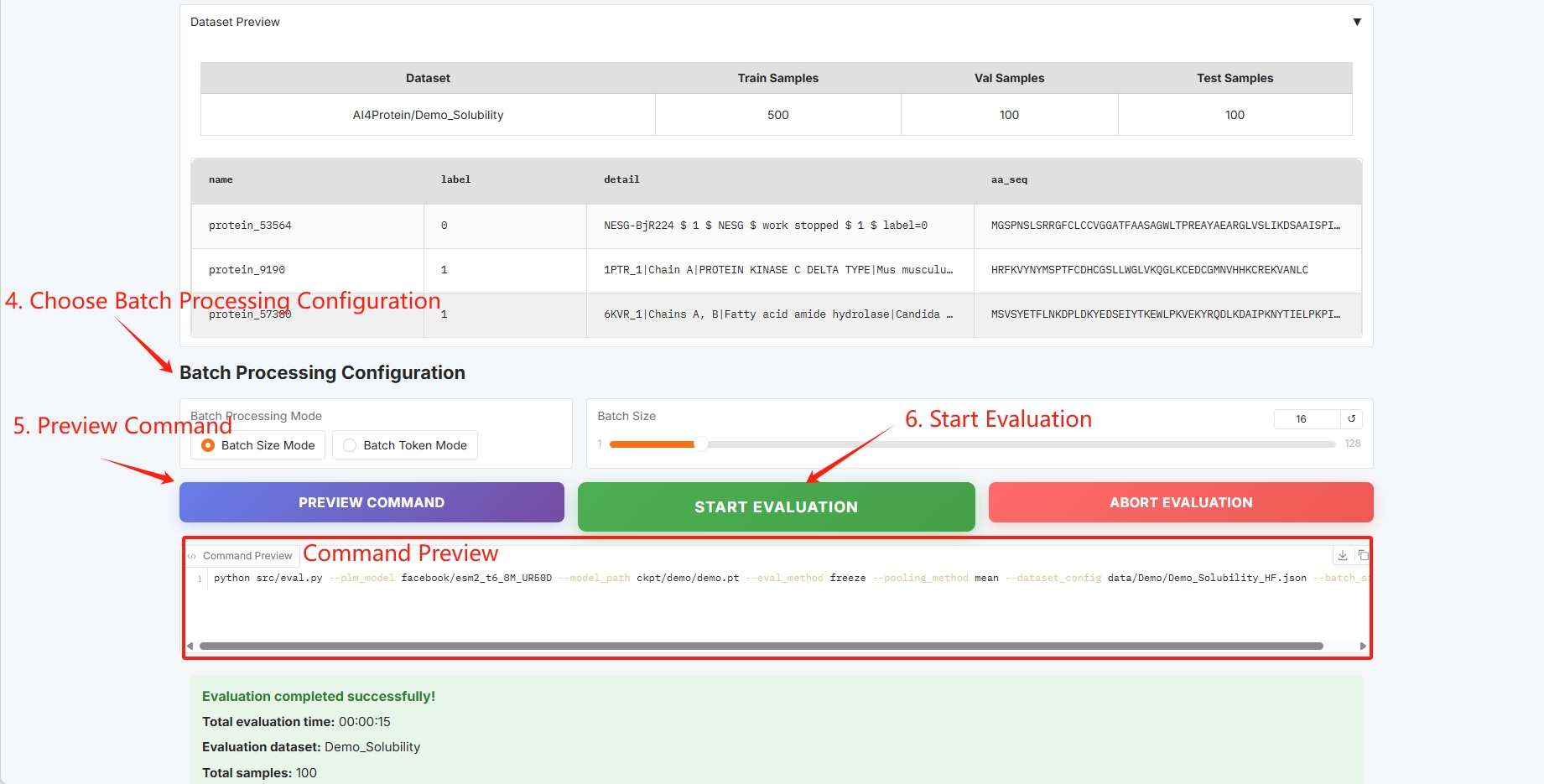Click the label column header
This screenshot has width=1544, height=784.
coord(455,179)
